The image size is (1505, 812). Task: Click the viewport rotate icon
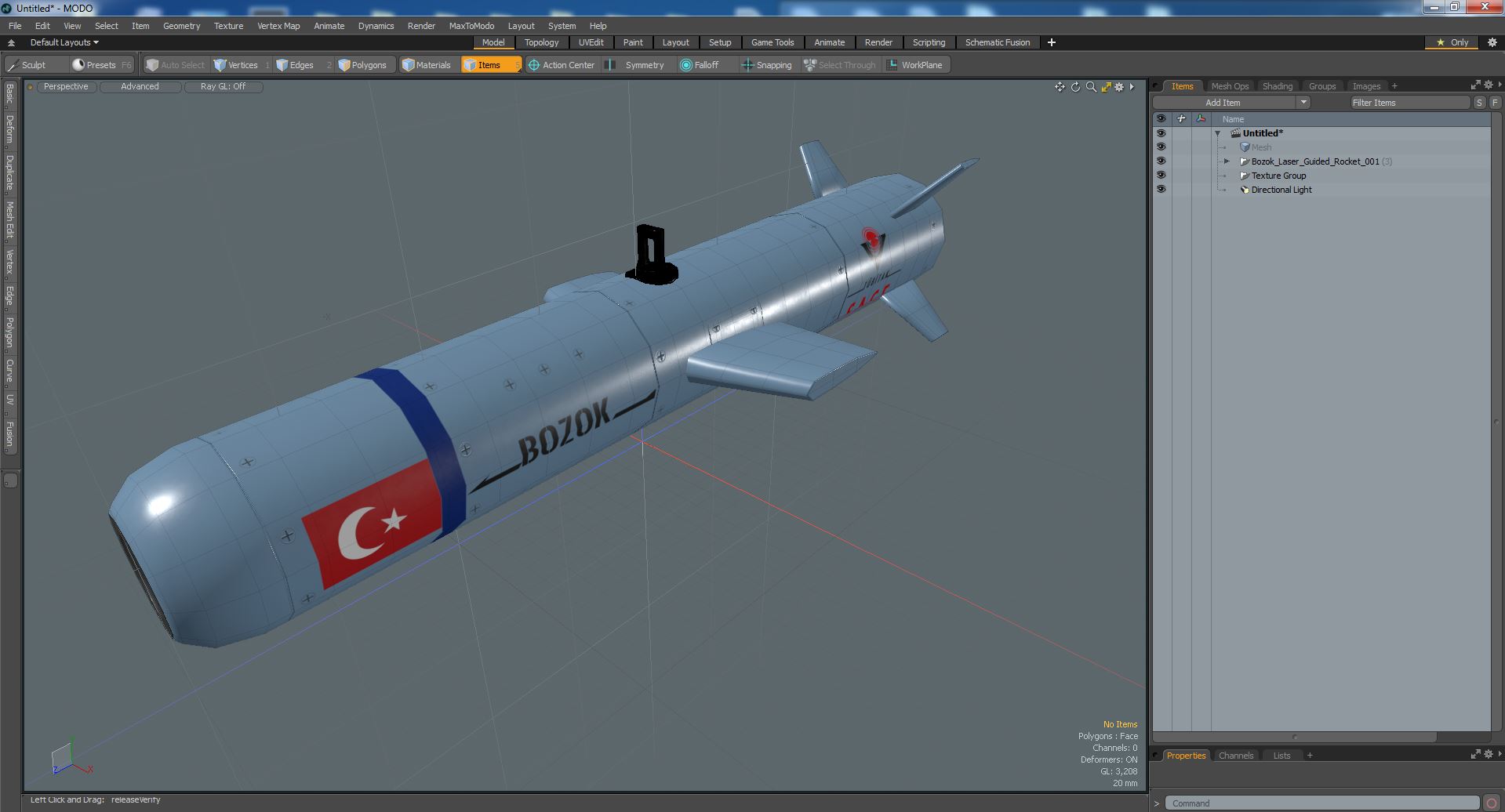(x=1075, y=87)
